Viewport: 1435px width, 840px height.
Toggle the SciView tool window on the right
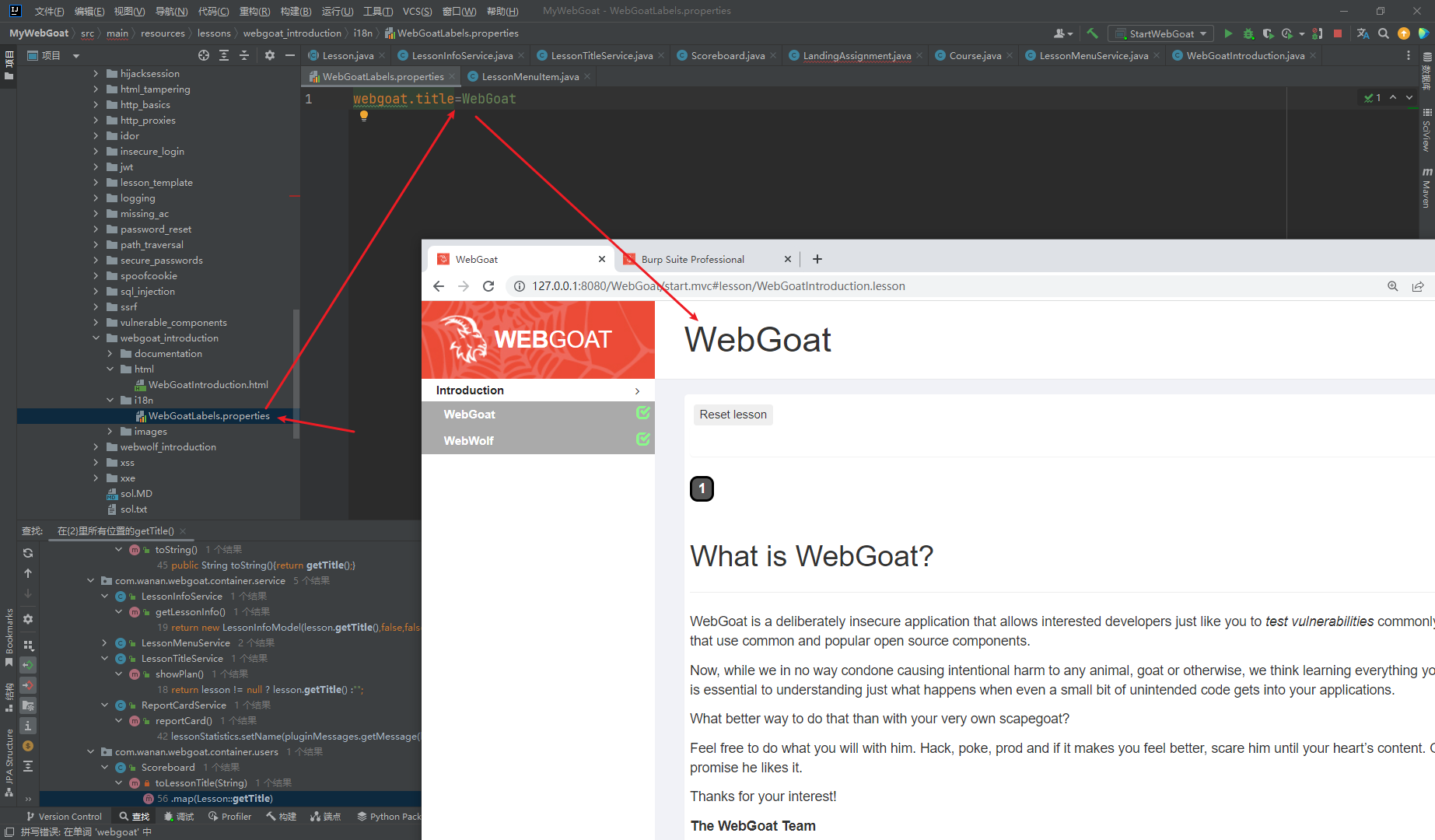[x=1426, y=130]
